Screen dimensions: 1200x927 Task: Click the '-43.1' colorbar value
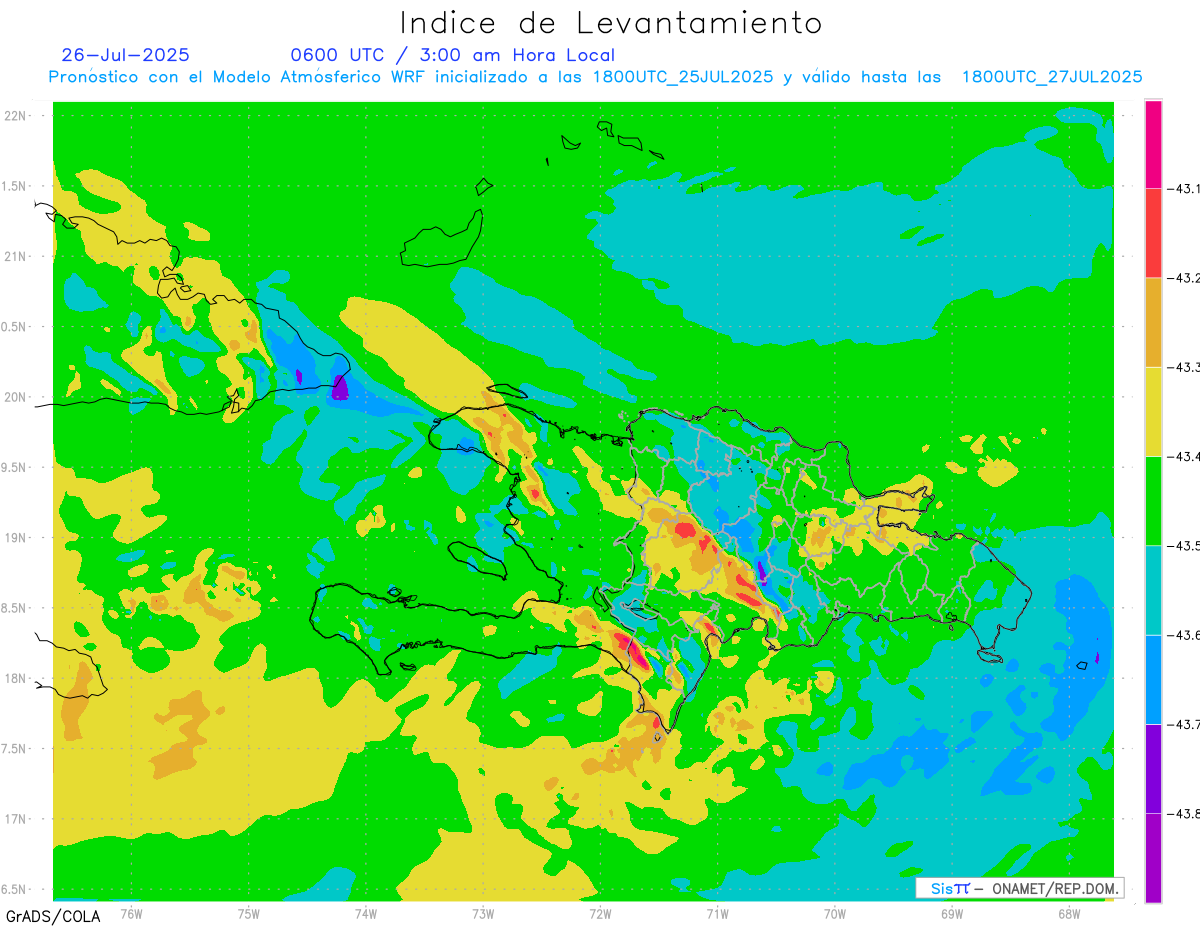(1186, 188)
